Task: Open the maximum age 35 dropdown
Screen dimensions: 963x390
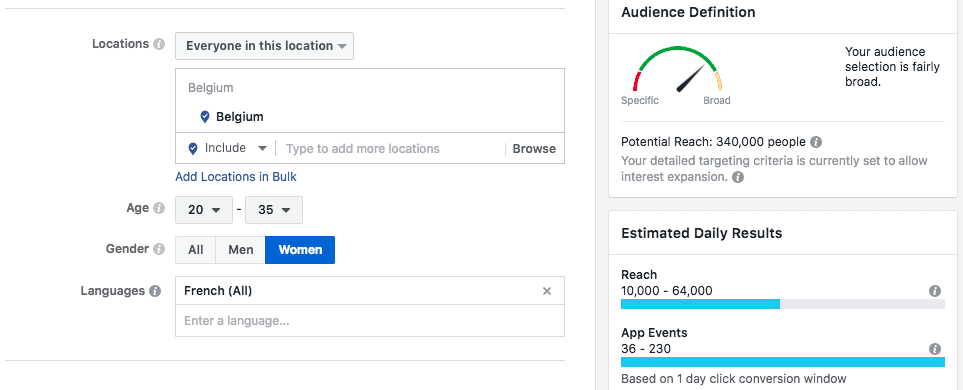Action: (274, 210)
